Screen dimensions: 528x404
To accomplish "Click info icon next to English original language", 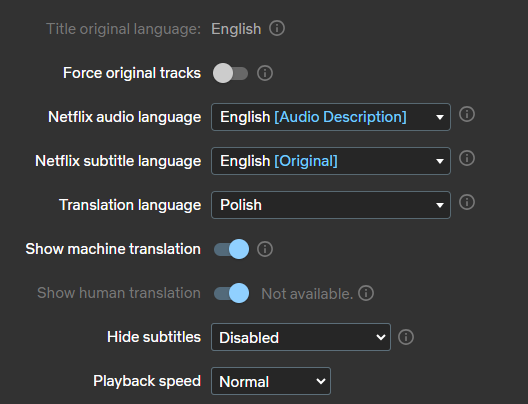I will (x=277, y=28).
